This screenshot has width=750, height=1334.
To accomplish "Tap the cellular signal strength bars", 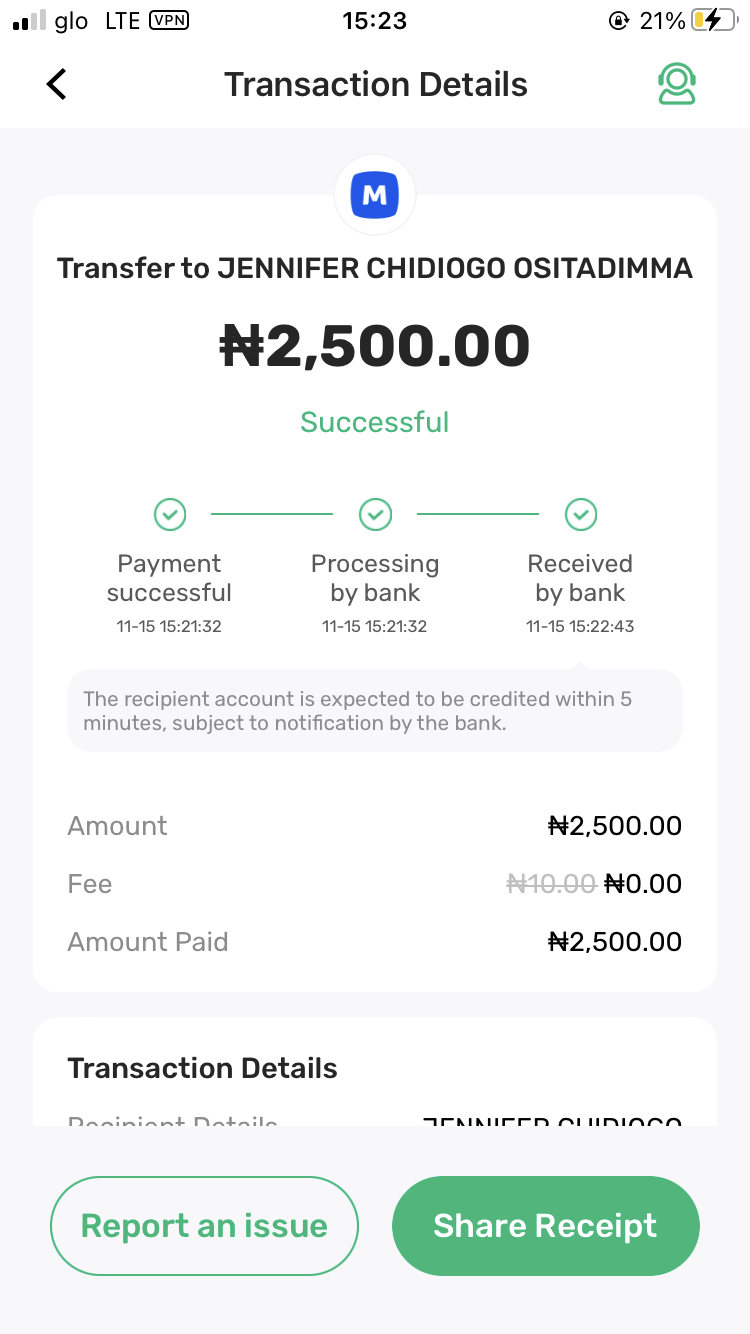I will (x=29, y=21).
